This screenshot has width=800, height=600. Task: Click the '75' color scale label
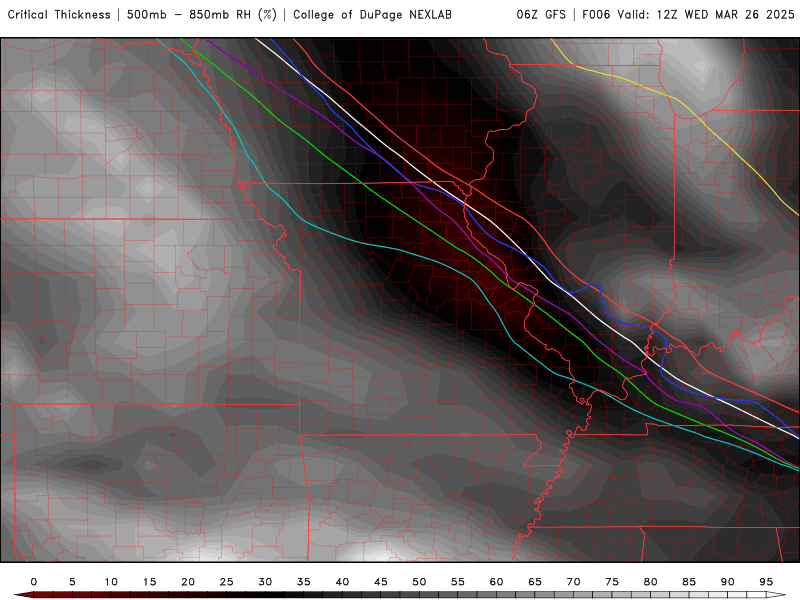click(x=612, y=582)
